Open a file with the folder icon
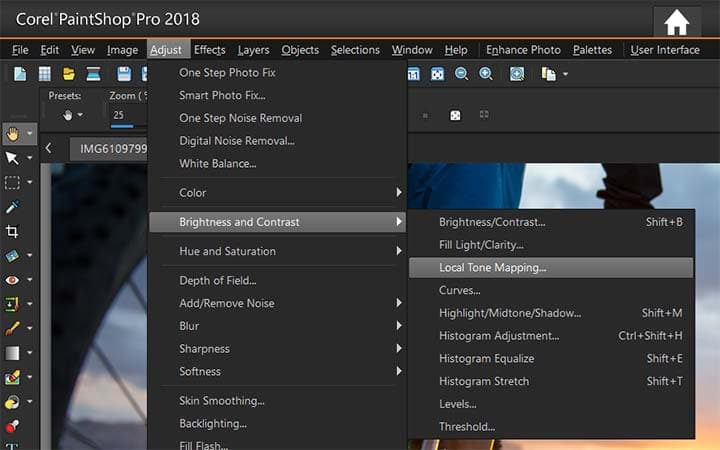Image resolution: width=720 pixels, height=450 pixels. [69, 74]
